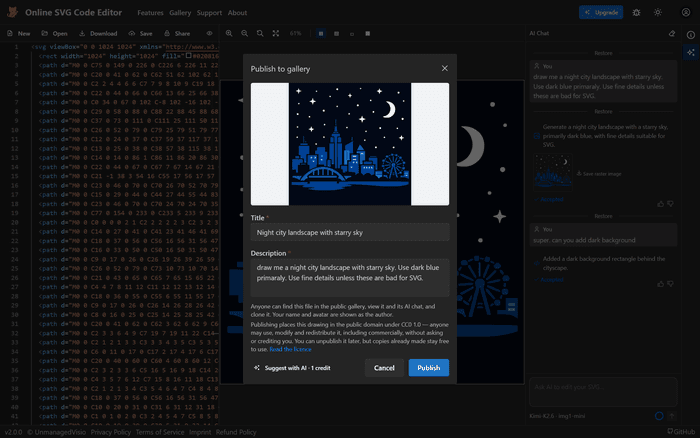The image size is (700, 438).
Task: Click the Title input field
Action: (x=350, y=232)
